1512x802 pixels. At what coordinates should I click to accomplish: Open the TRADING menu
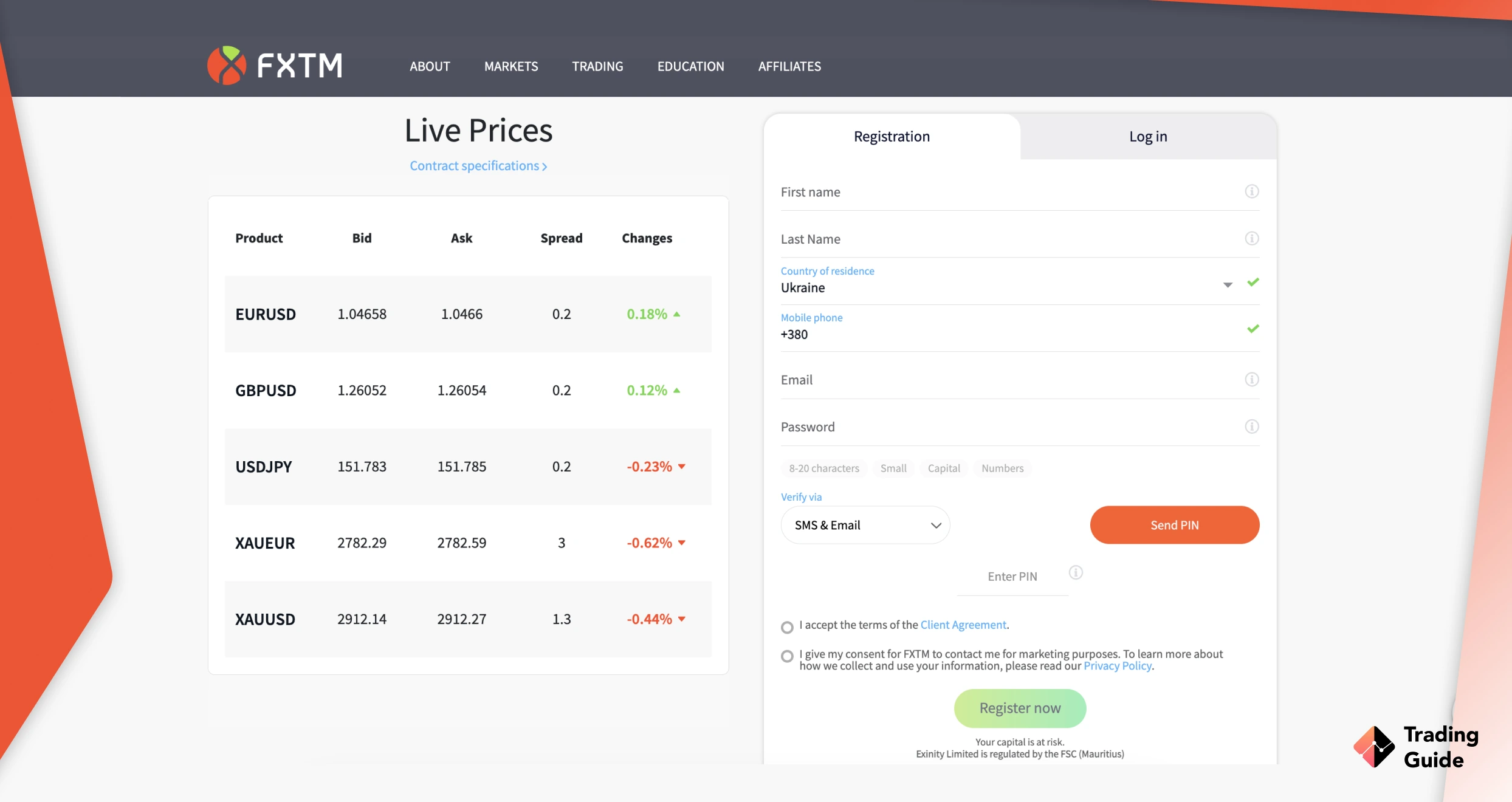click(597, 66)
